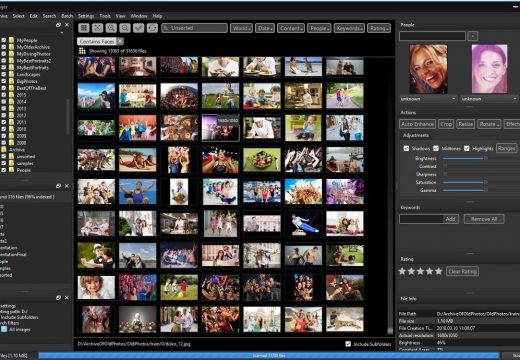520x360 pixels.
Task: Click the Landscapes folder icon
Action: click(11, 74)
